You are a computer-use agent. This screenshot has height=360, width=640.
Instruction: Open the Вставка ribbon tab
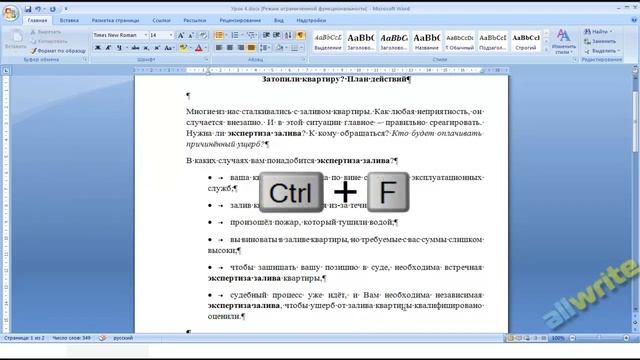pyautogui.click(x=69, y=20)
